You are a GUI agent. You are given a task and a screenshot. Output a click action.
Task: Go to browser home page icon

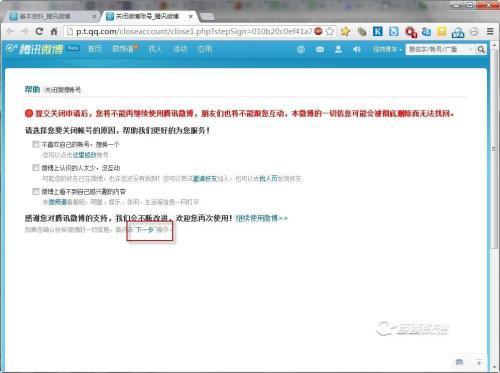[x=54, y=32]
